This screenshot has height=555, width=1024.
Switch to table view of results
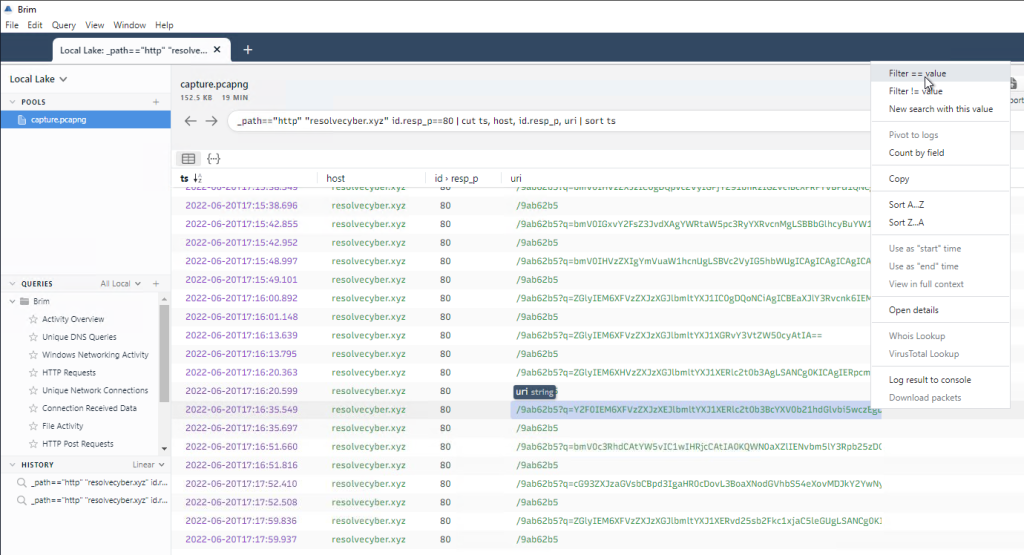[x=187, y=159]
